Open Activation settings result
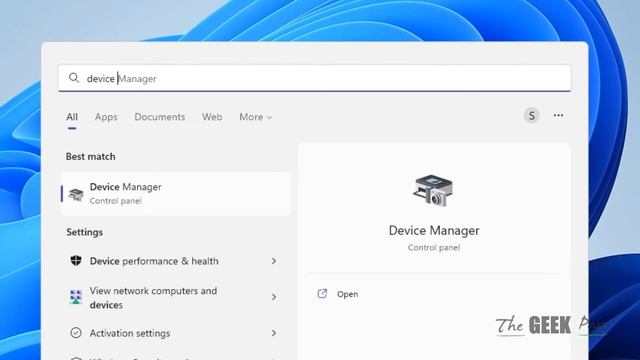 coord(176,333)
